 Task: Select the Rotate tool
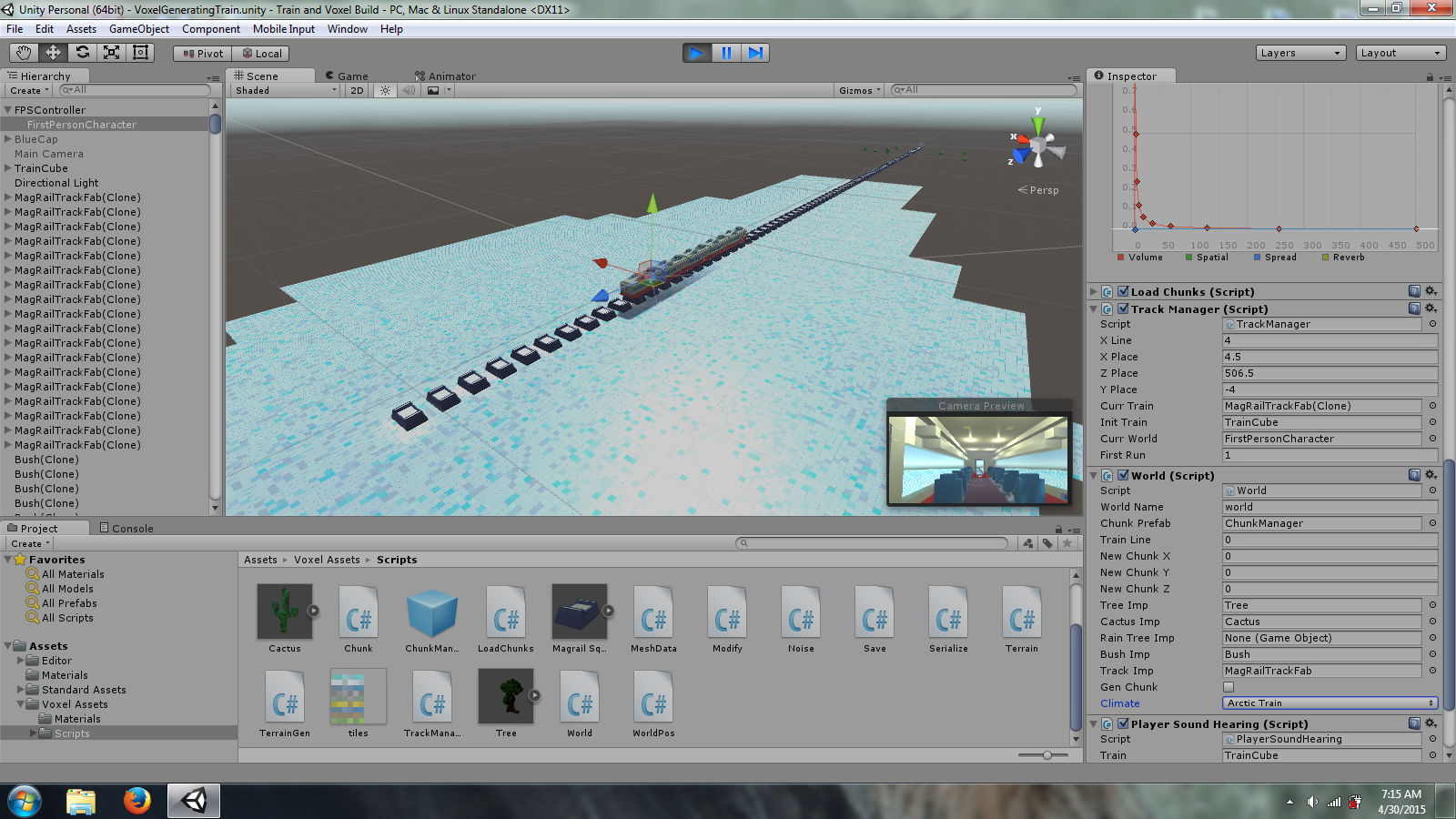point(83,53)
